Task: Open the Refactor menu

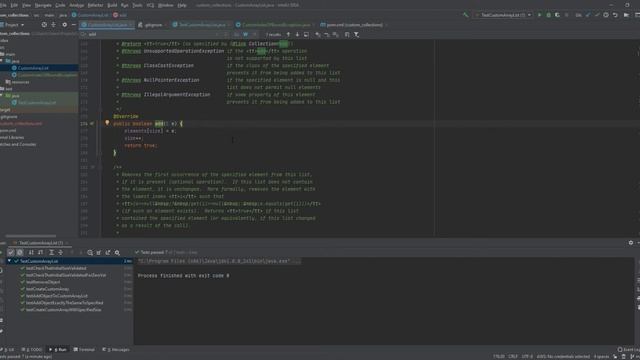Action: pos(96,5)
